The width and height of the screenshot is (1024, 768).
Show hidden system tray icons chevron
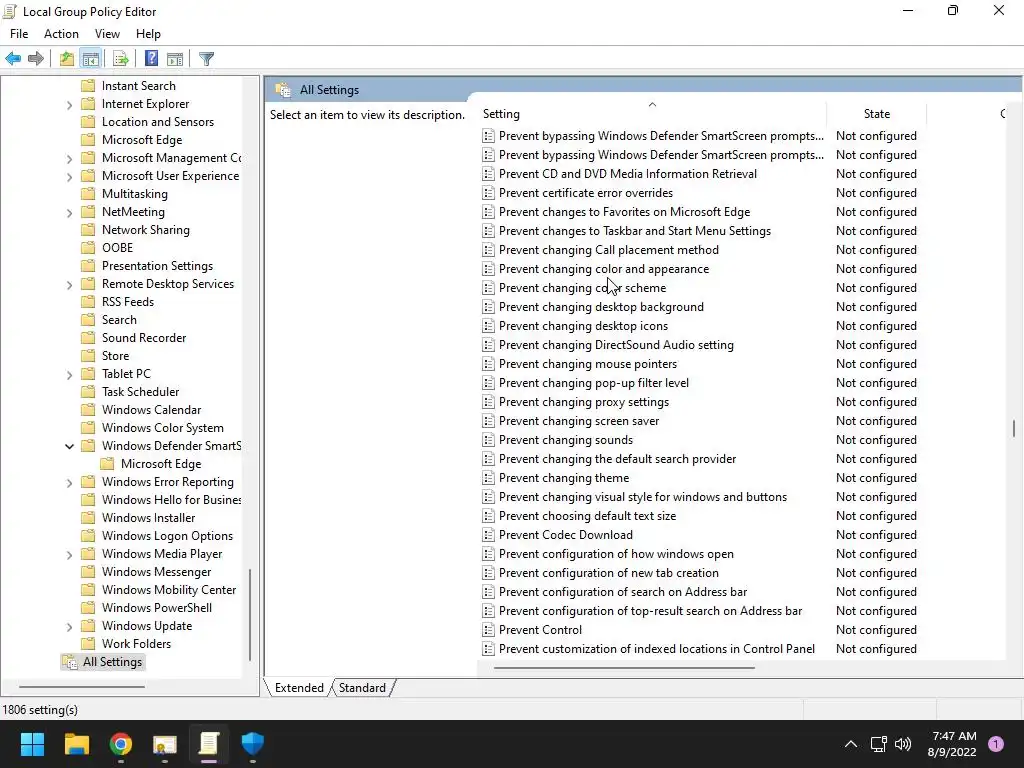click(x=851, y=744)
